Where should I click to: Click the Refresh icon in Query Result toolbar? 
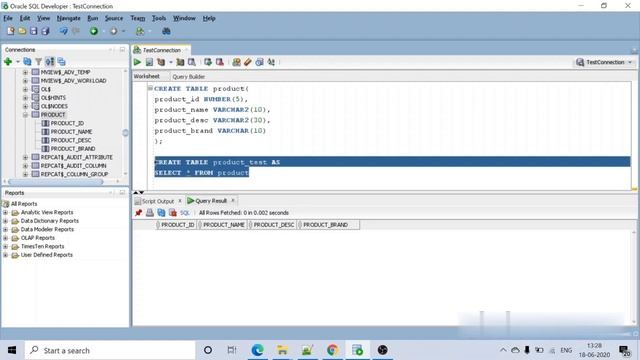pyautogui.click(x=161, y=213)
